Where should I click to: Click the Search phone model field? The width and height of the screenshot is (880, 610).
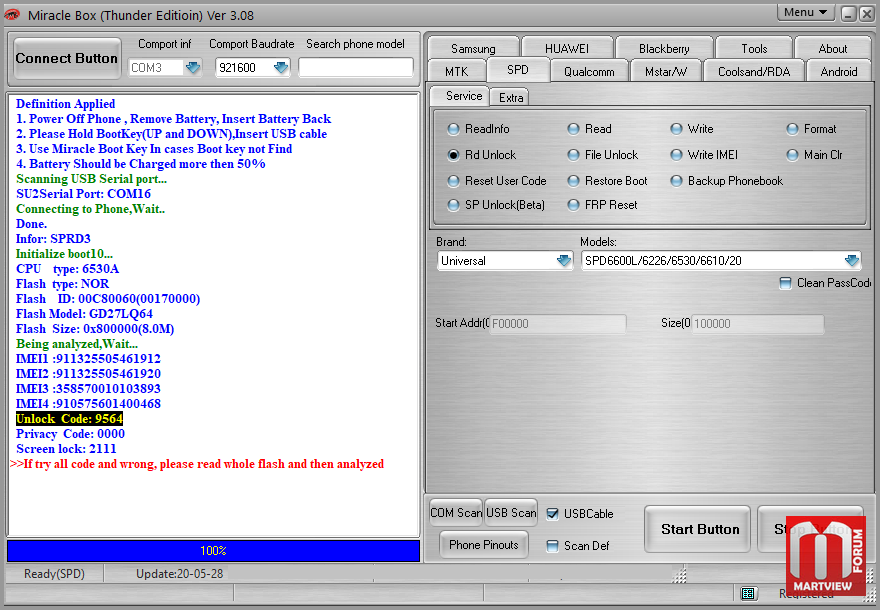tap(356, 68)
